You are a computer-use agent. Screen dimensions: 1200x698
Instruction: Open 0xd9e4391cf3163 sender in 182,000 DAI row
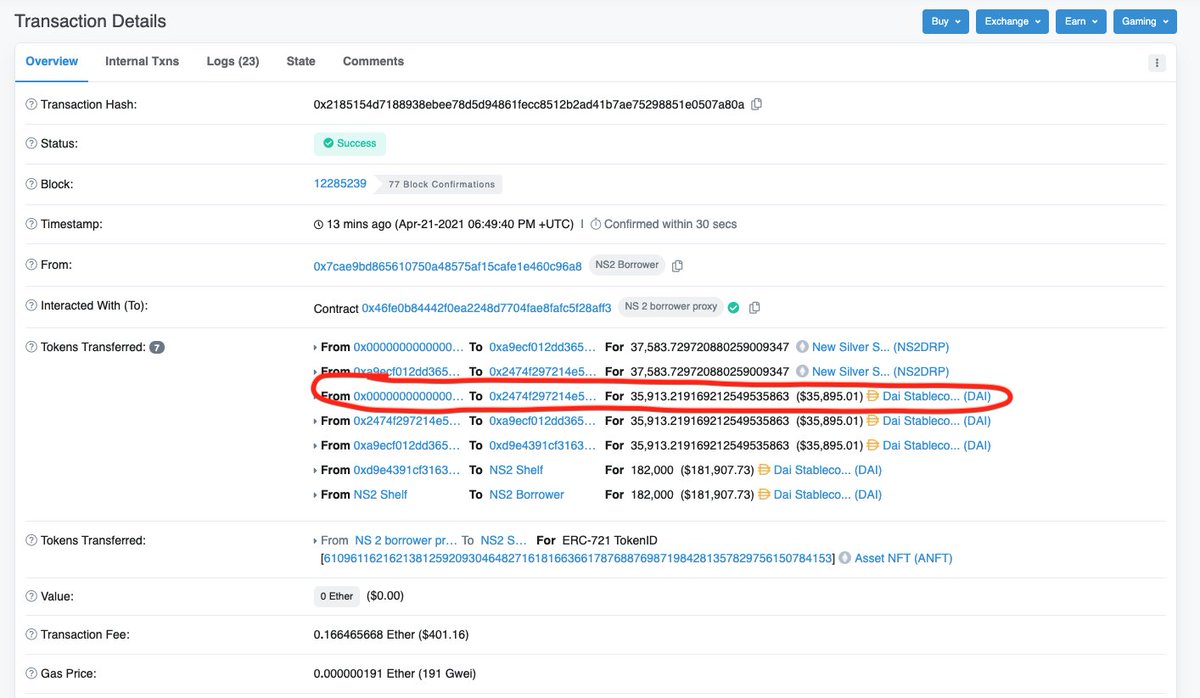click(x=407, y=470)
